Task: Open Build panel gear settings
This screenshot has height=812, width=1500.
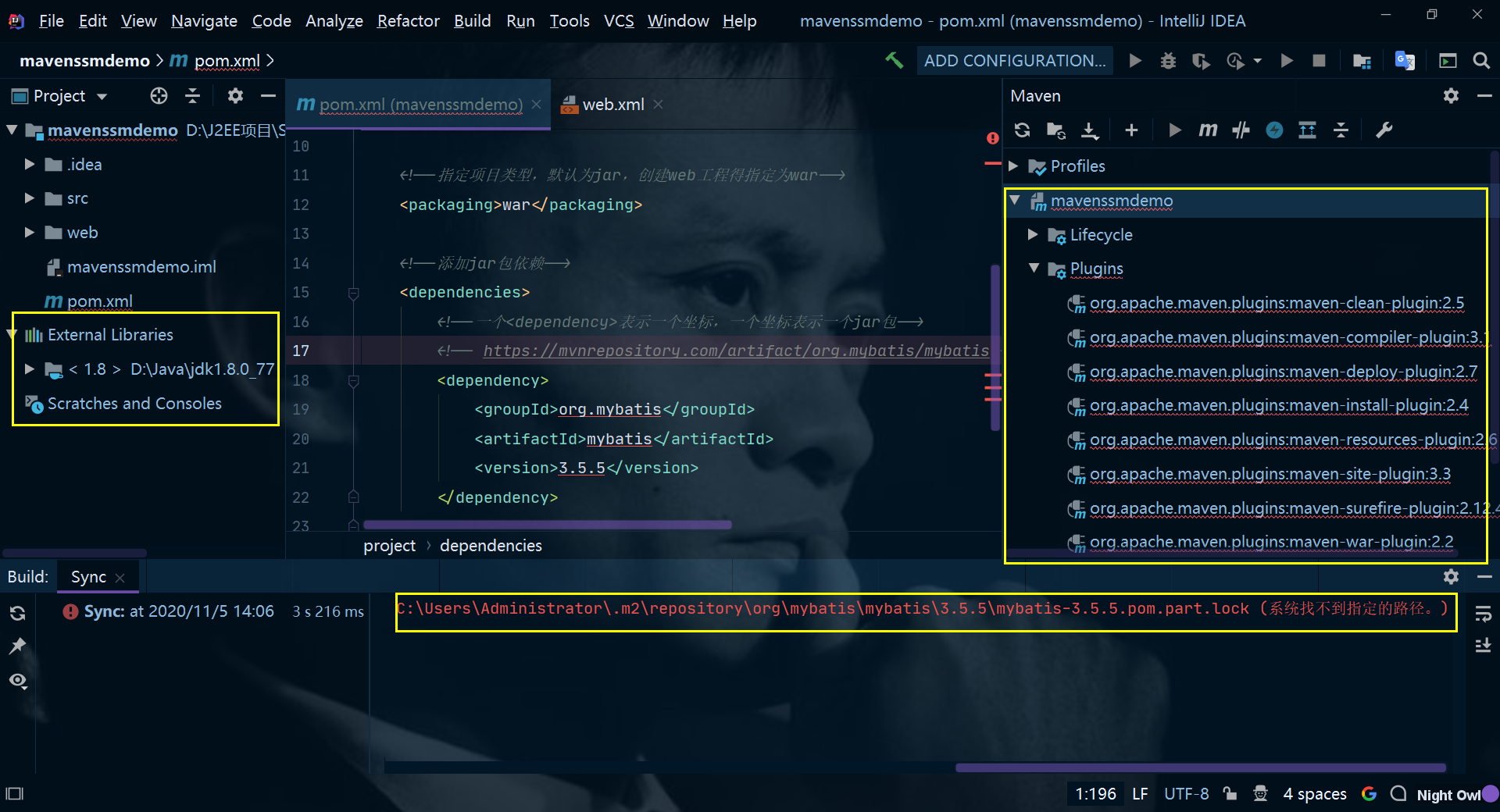Action: click(1451, 577)
